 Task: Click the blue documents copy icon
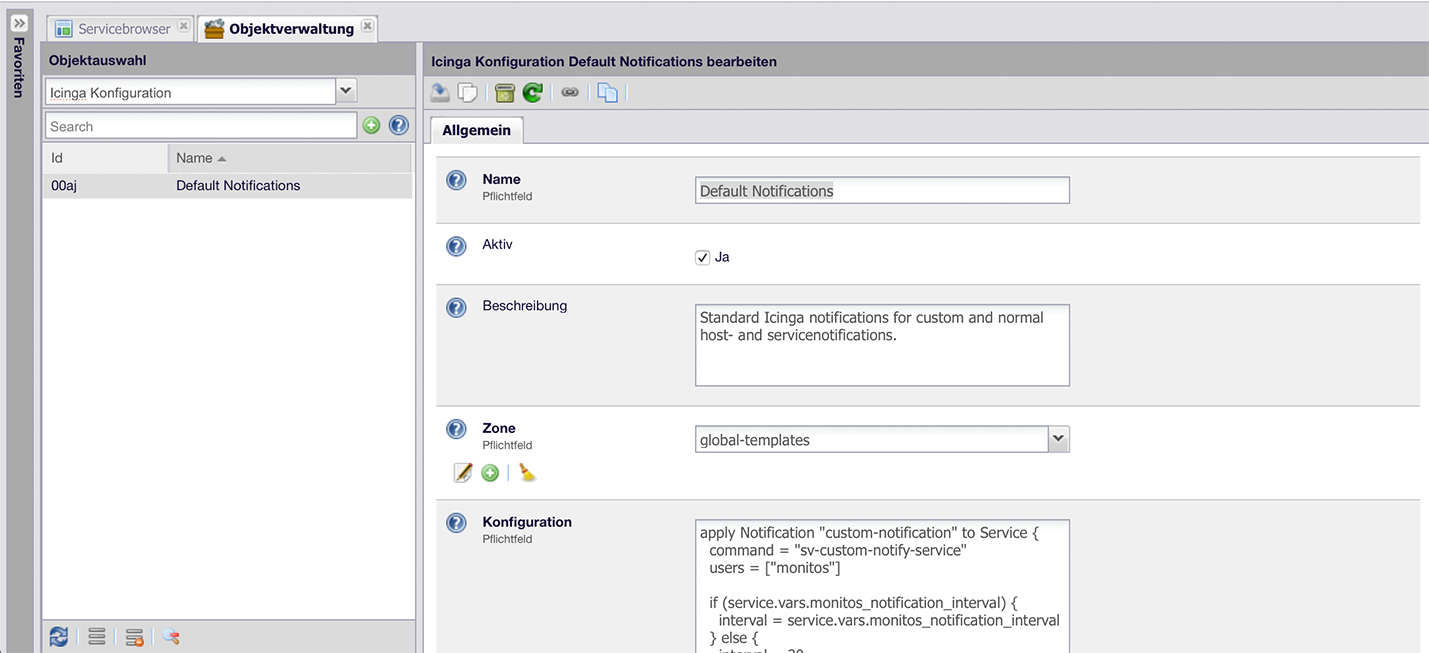(607, 93)
